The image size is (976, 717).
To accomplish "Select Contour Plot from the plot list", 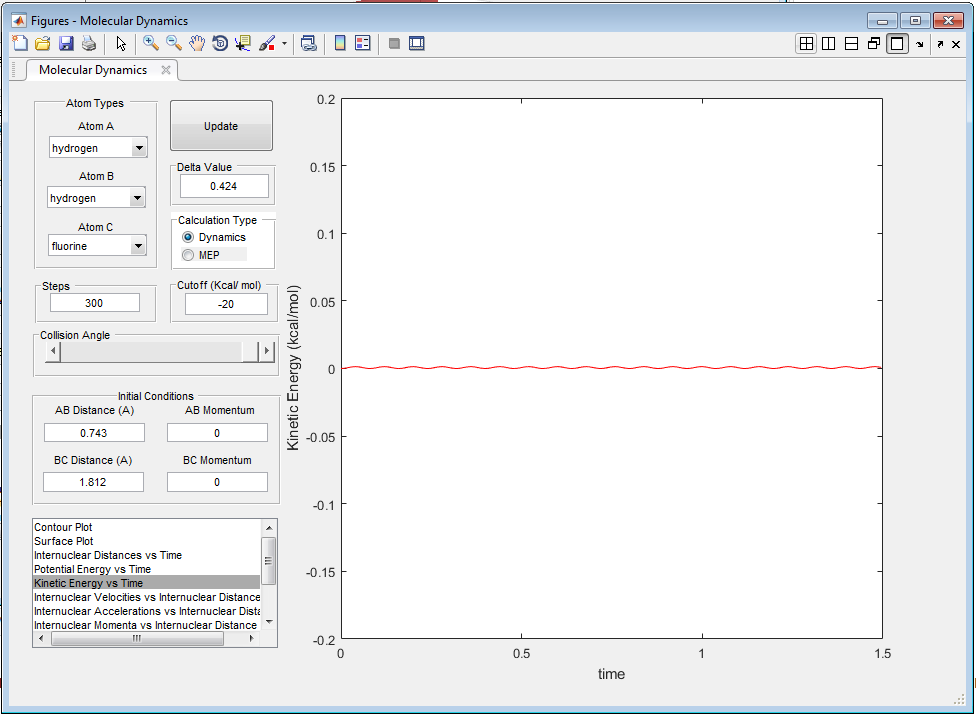I will tap(64, 527).
